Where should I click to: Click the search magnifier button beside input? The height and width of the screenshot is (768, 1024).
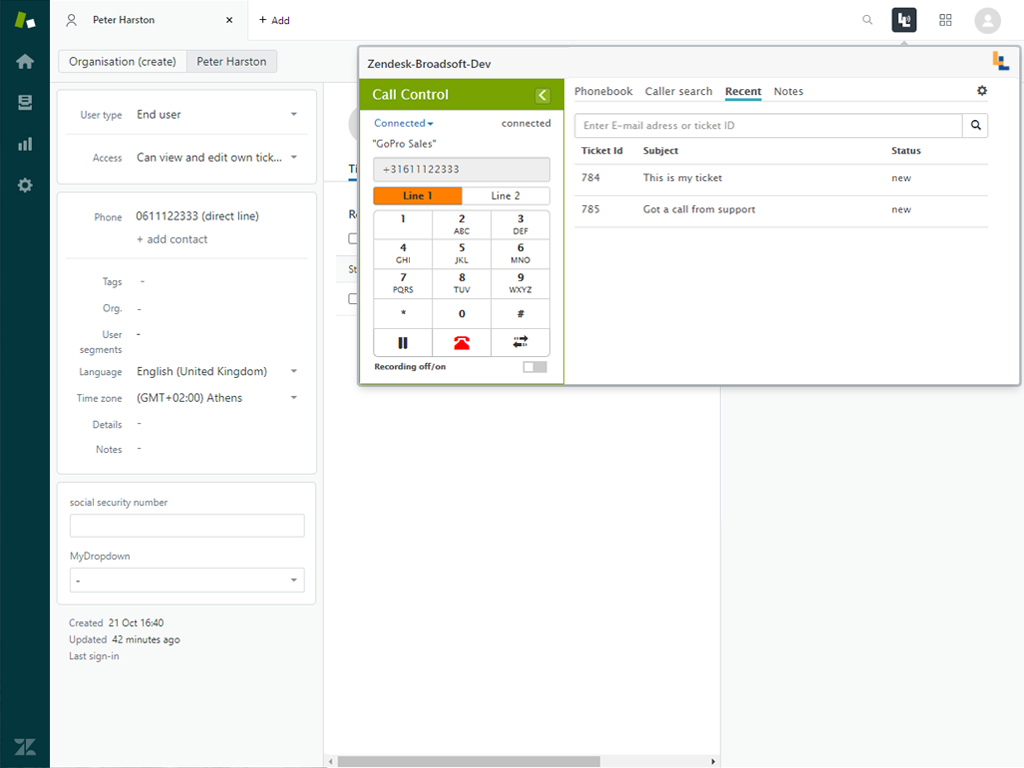click(975, 126)
